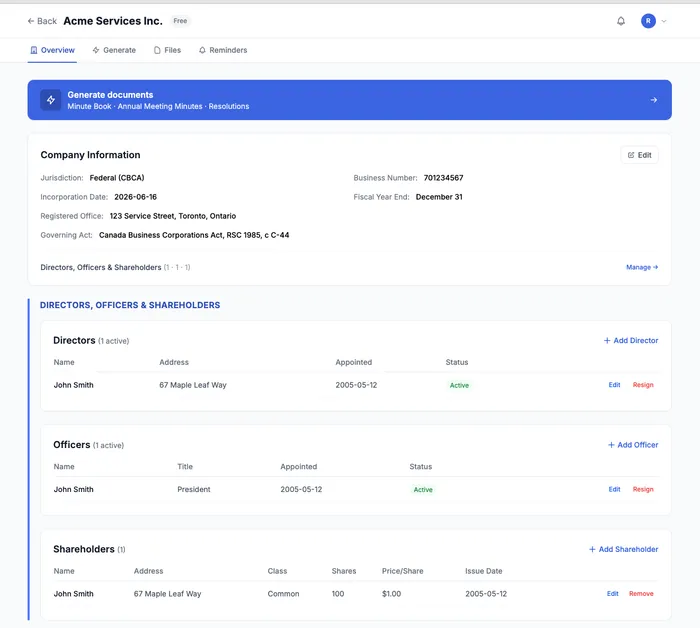Click the Common share class cell

click(x=283, y=594)
